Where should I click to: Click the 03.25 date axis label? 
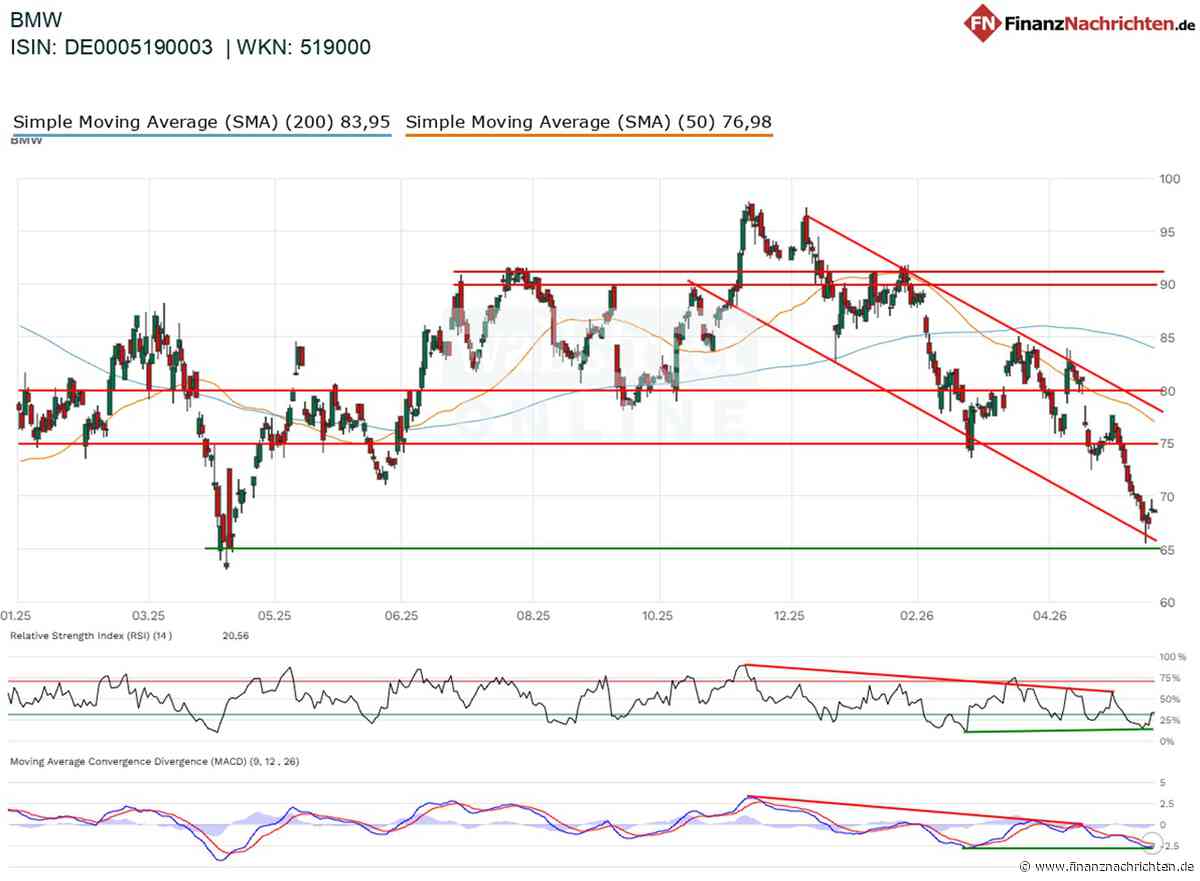click(x=148, y=617)
